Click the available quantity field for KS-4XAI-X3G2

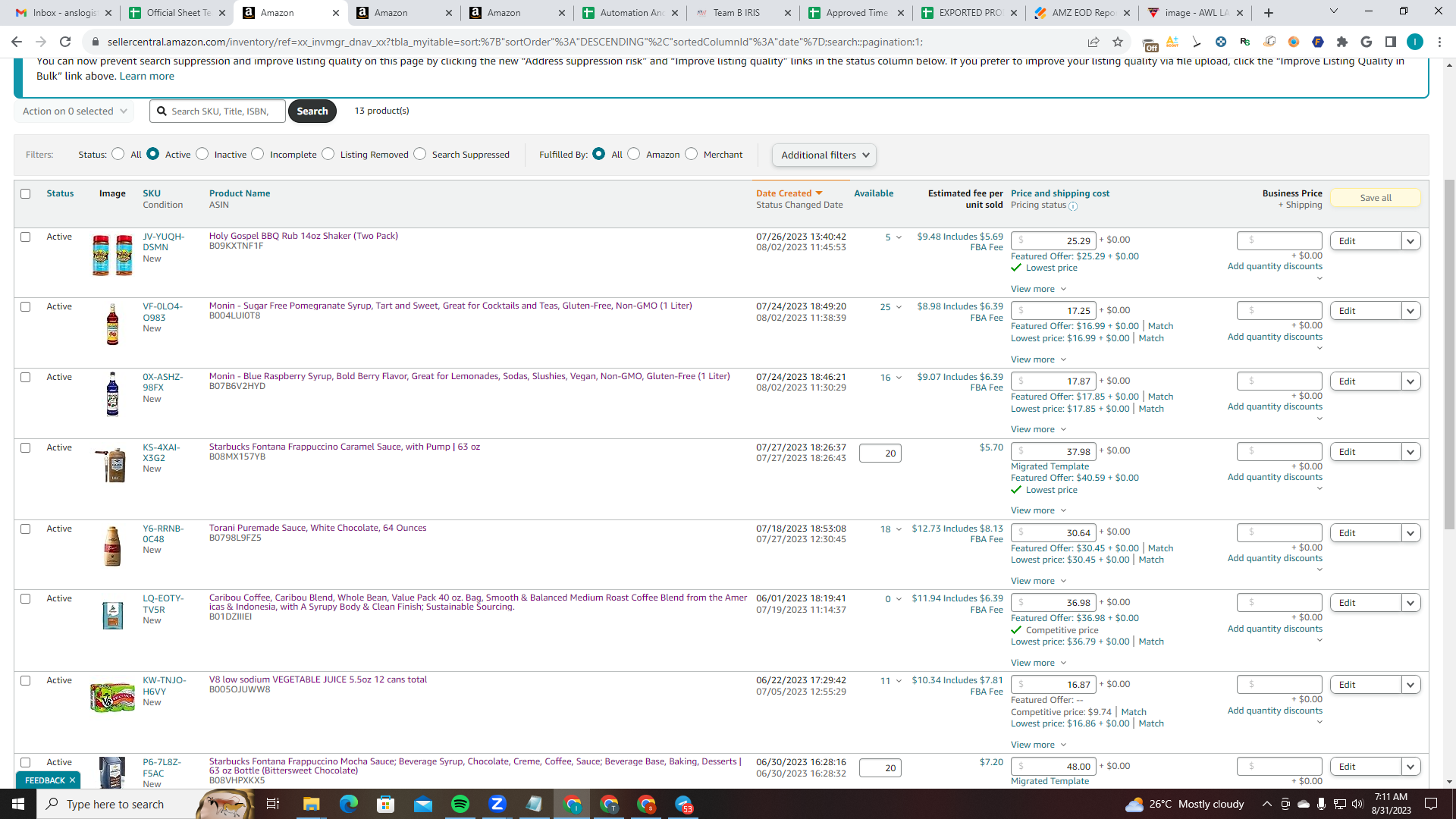click(x=880, y=453)
